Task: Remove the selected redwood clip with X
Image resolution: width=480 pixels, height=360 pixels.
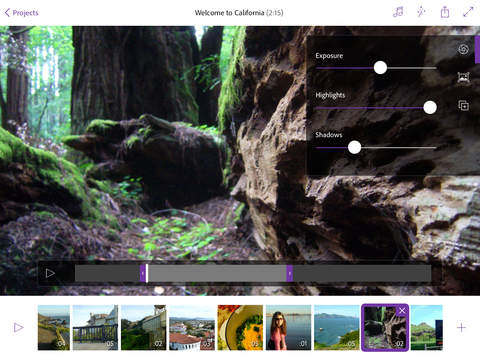Action: (402, 311)
